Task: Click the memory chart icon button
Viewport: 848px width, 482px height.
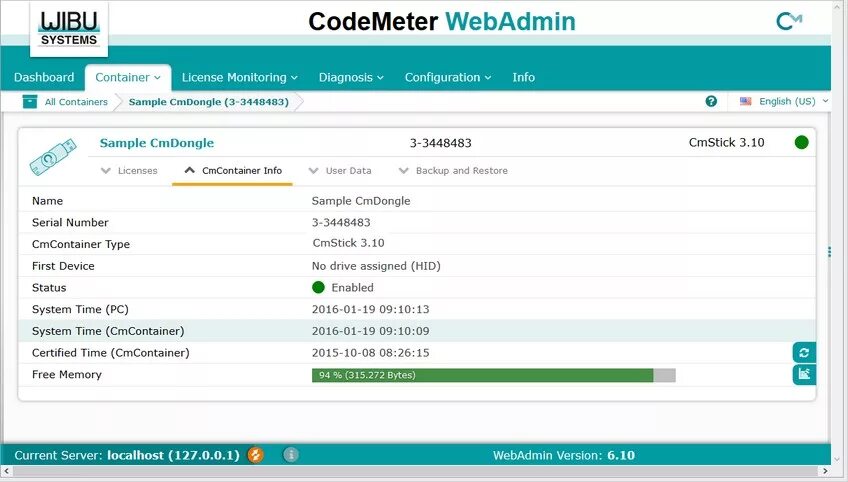Action: [x=804, y=374]
